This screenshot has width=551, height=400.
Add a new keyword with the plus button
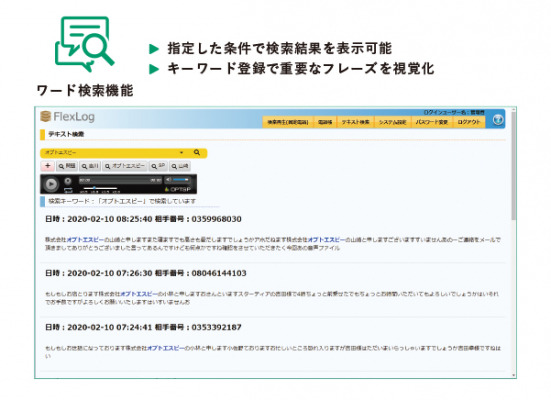click(x=48, y=166)
